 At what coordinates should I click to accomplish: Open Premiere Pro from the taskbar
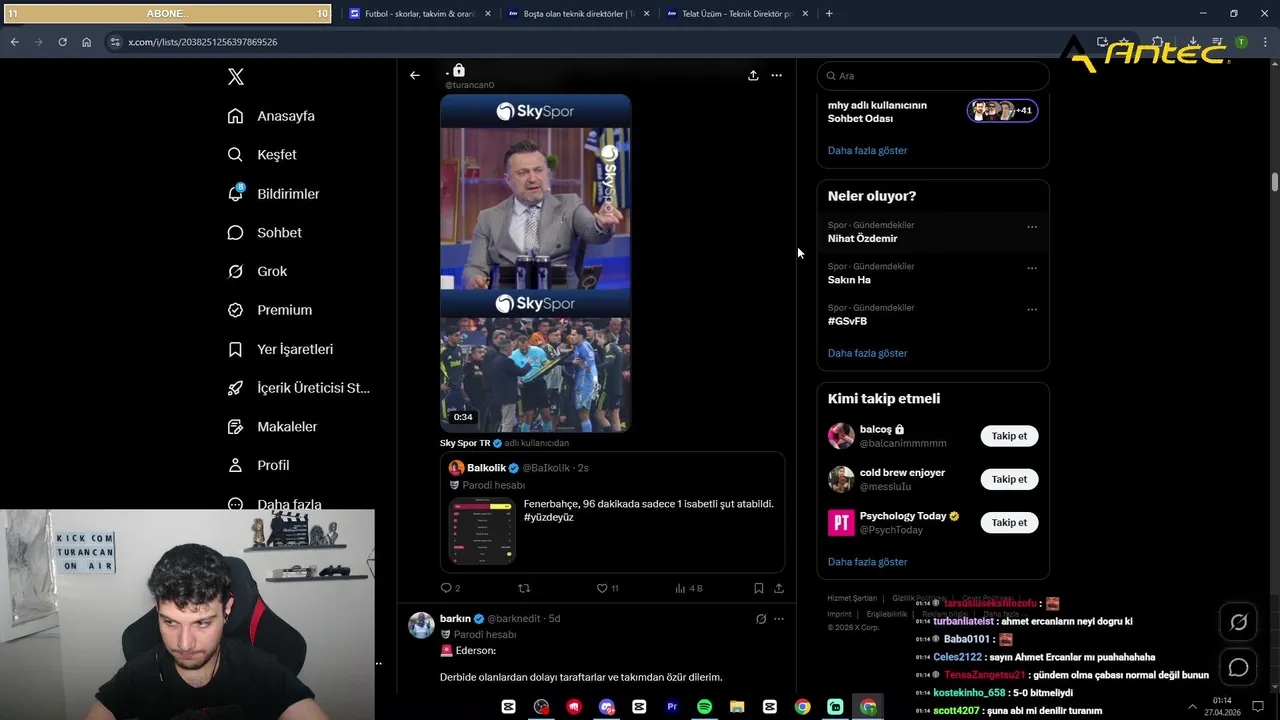point(672,707)
